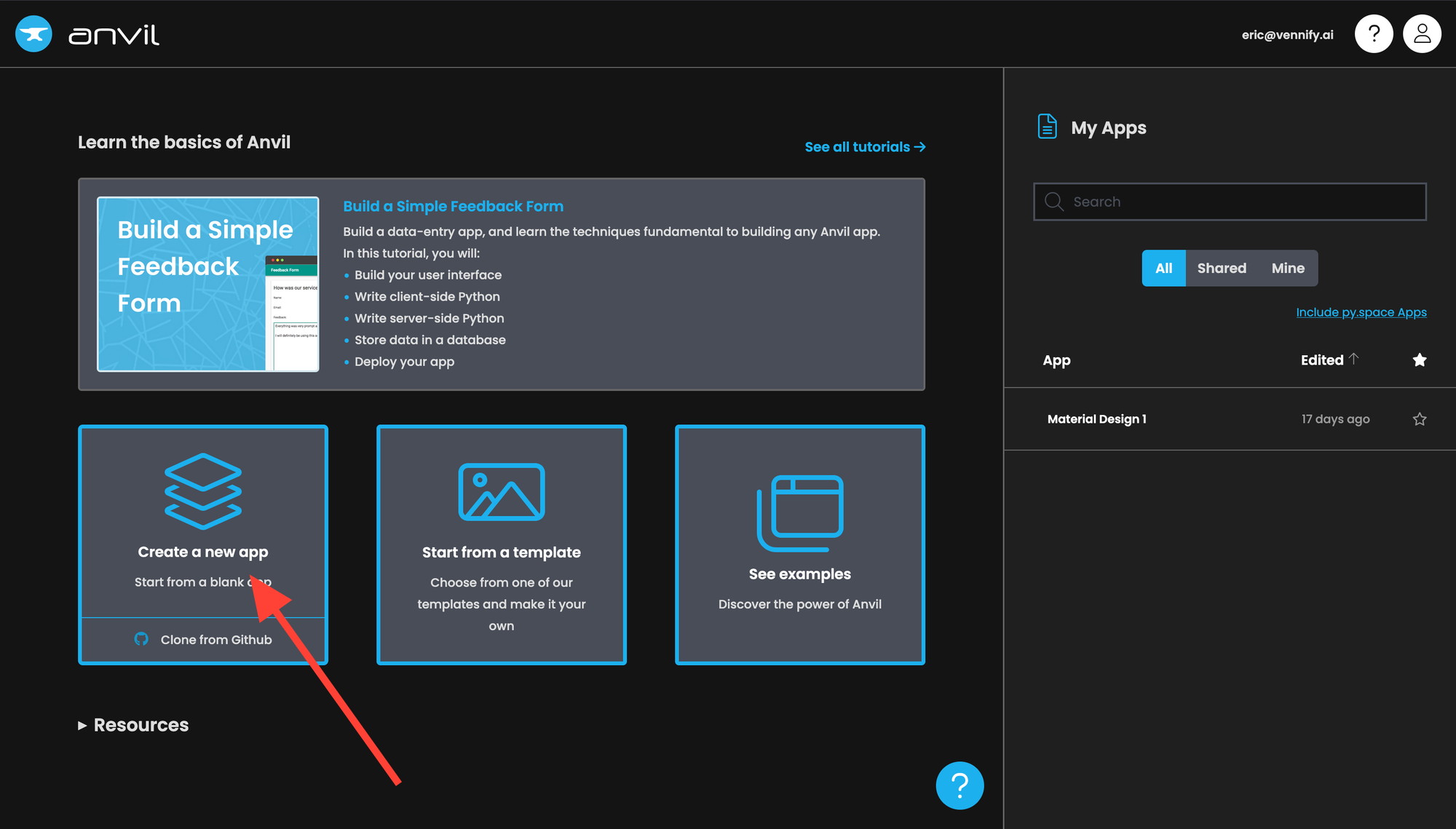
Task: Toggle Include py.space Apps link
Action: [1361, 312]
